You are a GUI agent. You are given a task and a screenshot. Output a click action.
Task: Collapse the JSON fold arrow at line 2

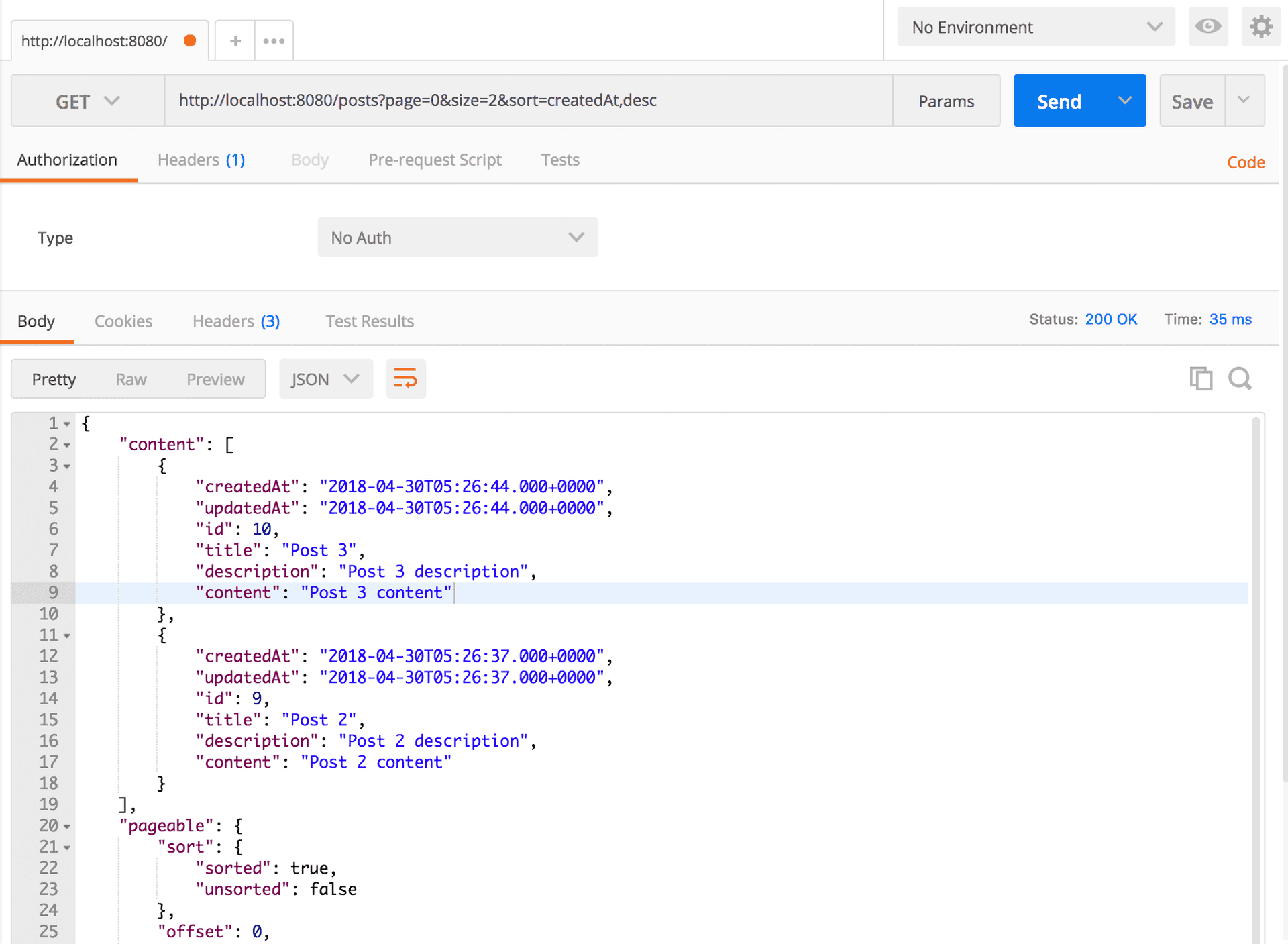(67, 445)
